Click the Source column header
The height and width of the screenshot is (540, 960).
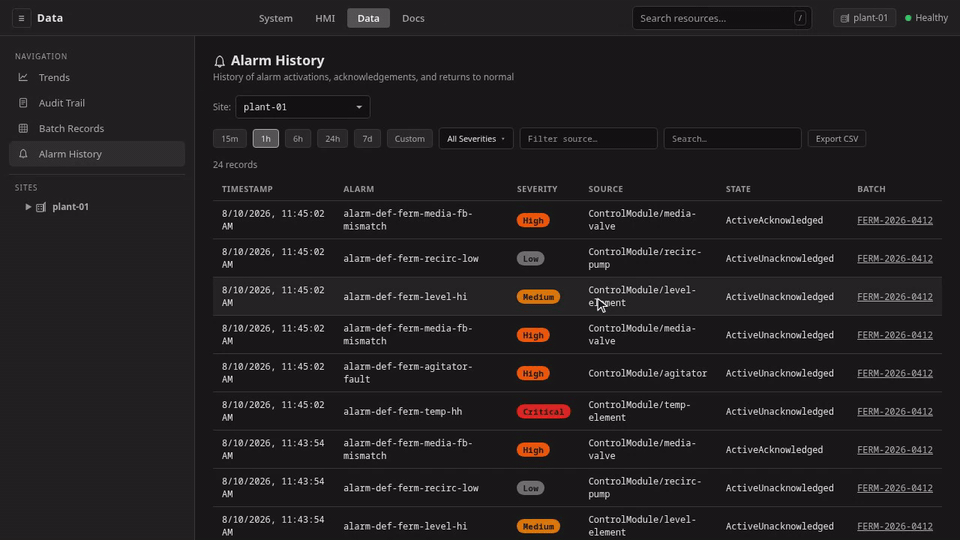[606, 189]
